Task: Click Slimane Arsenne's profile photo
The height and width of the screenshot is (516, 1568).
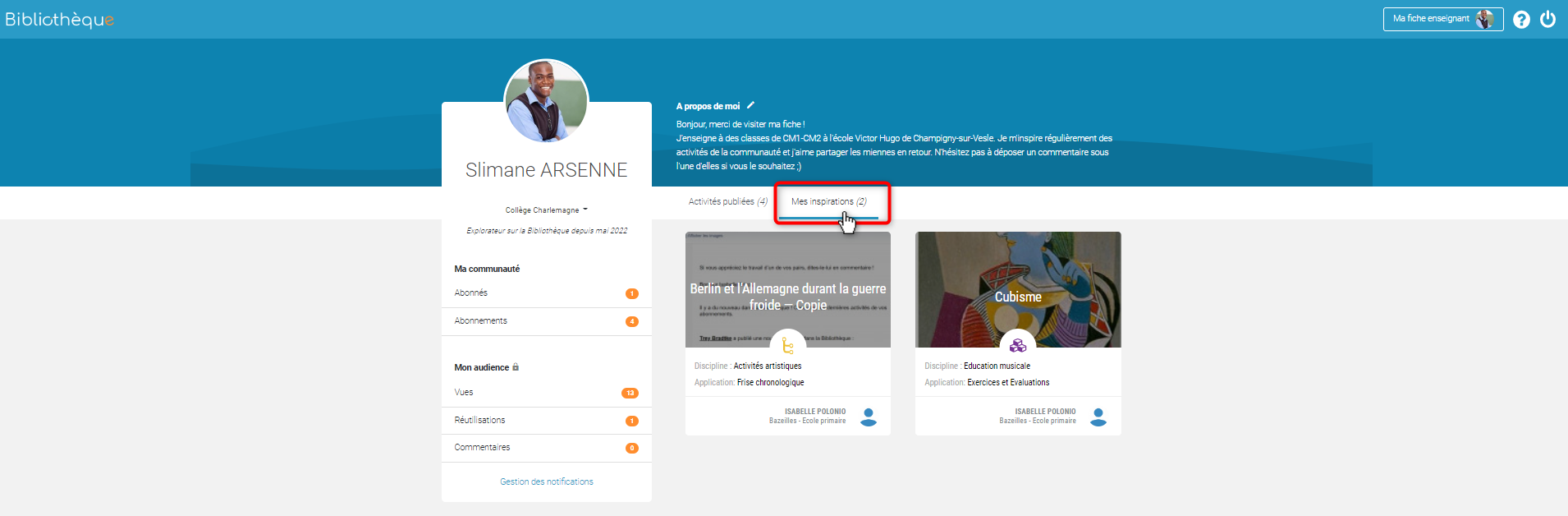Action: point(546,102)
